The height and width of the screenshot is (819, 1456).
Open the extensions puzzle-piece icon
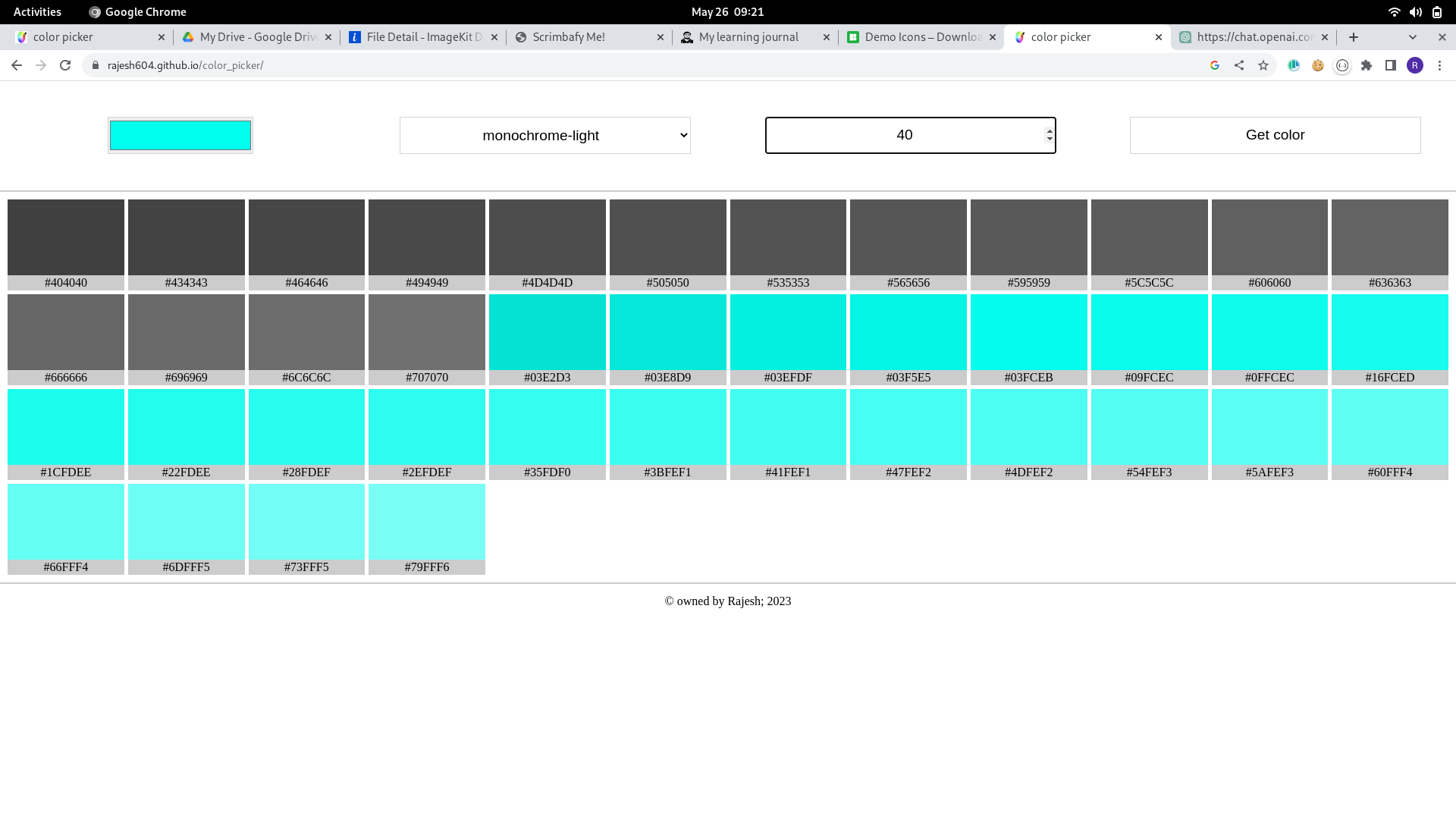pyautogui.click(x=1367, y=65)
